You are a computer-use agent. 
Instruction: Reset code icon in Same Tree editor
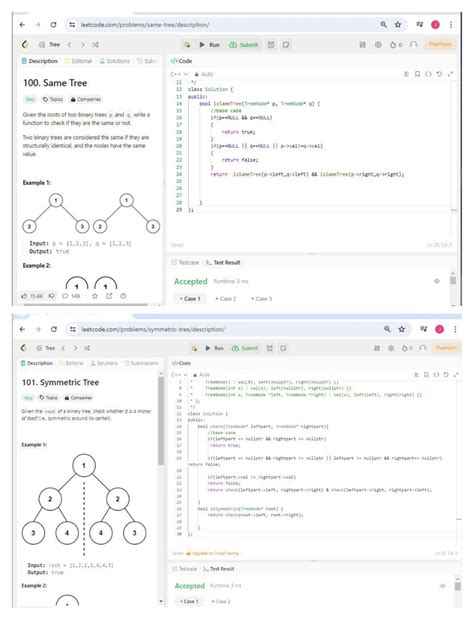439,74
